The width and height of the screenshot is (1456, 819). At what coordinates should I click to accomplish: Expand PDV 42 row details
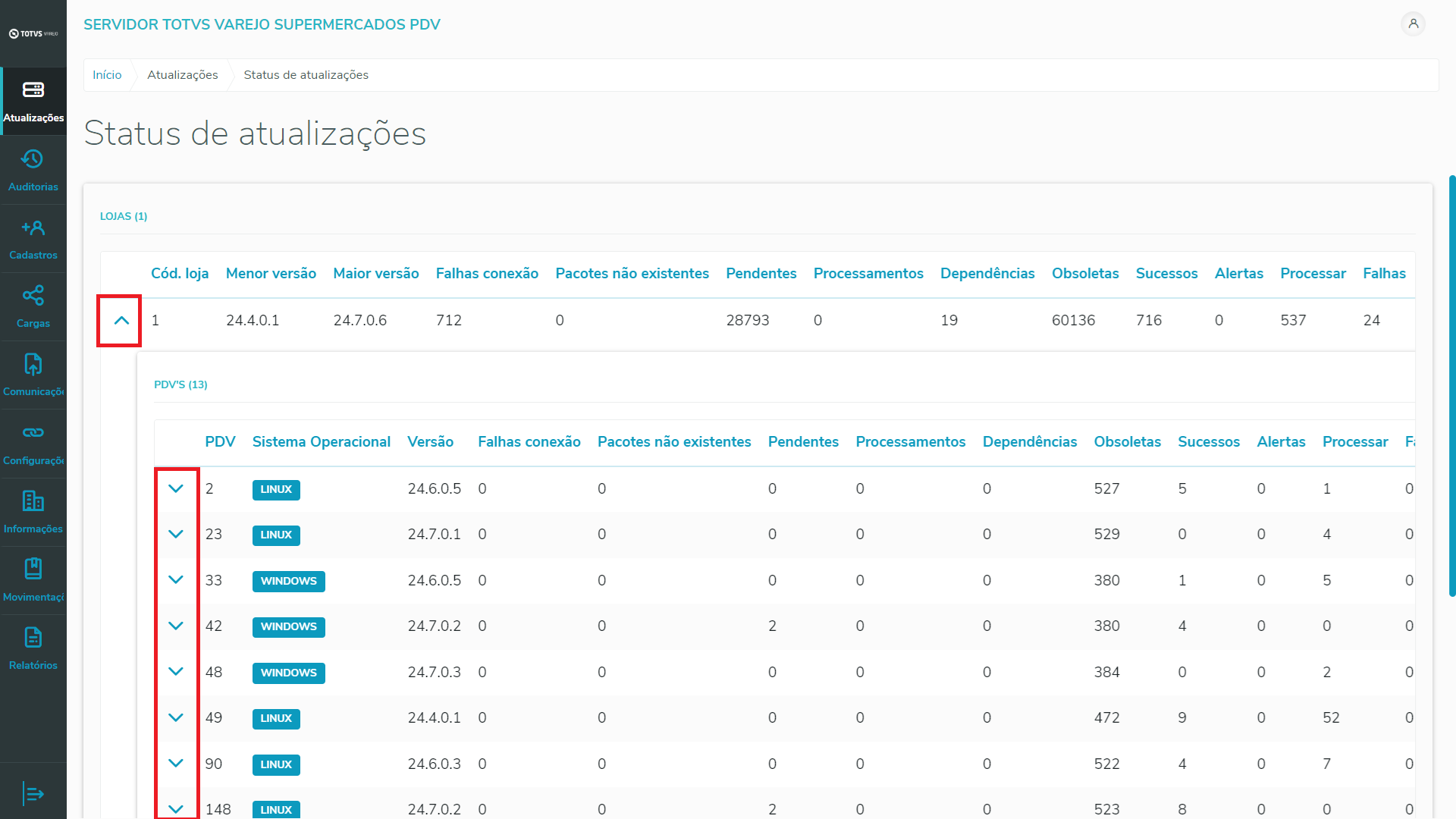point(176,626)
